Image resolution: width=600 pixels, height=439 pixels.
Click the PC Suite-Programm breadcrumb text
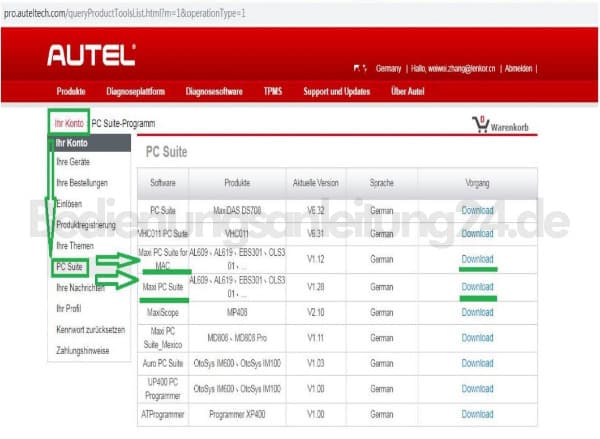pyautogui.click(x=123, y=123)
